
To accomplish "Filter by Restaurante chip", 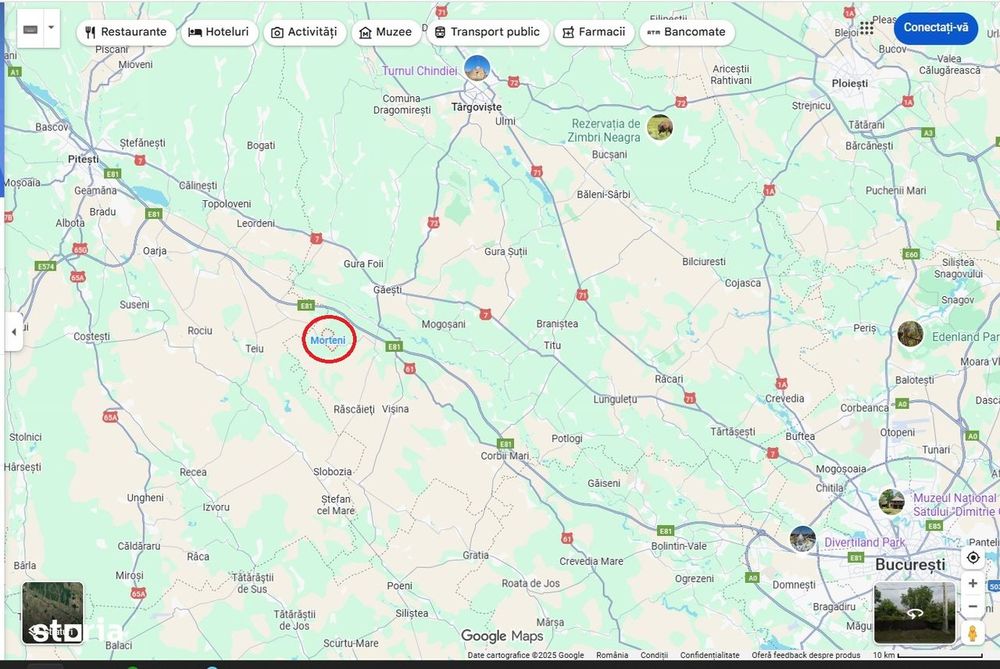I will (x=126, y=32).
